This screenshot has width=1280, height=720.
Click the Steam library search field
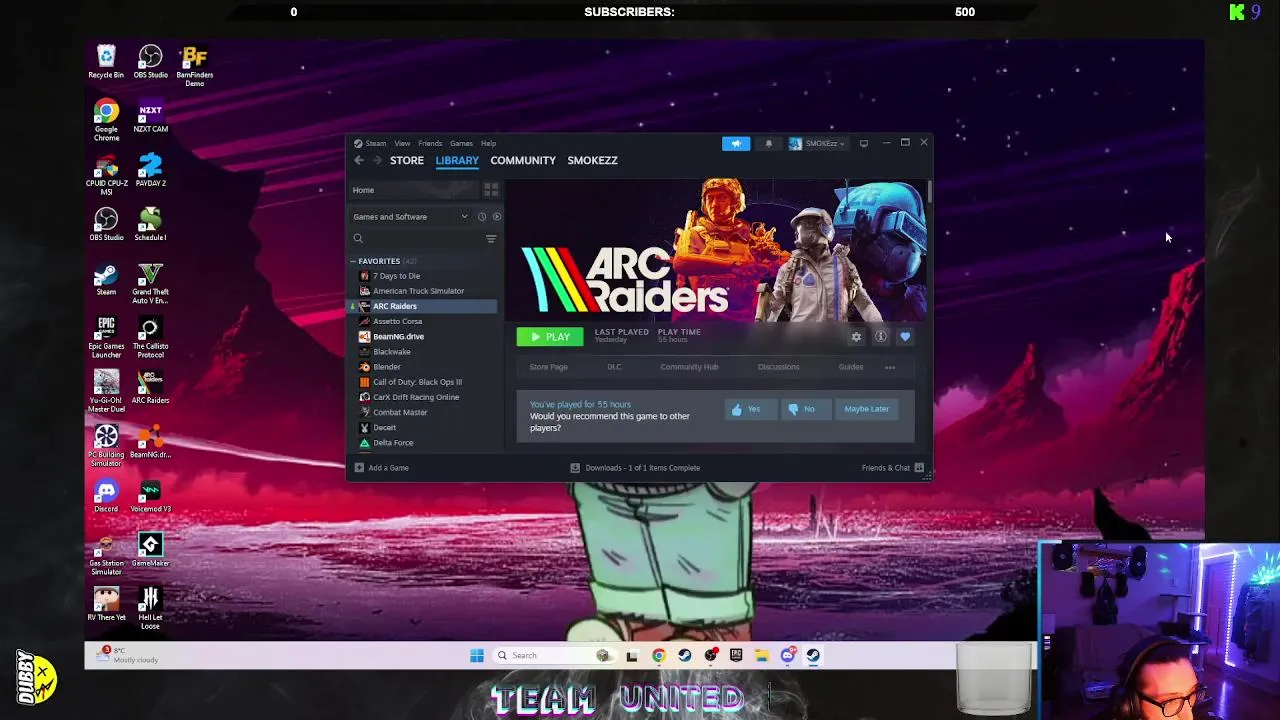[x=415, y=238]
